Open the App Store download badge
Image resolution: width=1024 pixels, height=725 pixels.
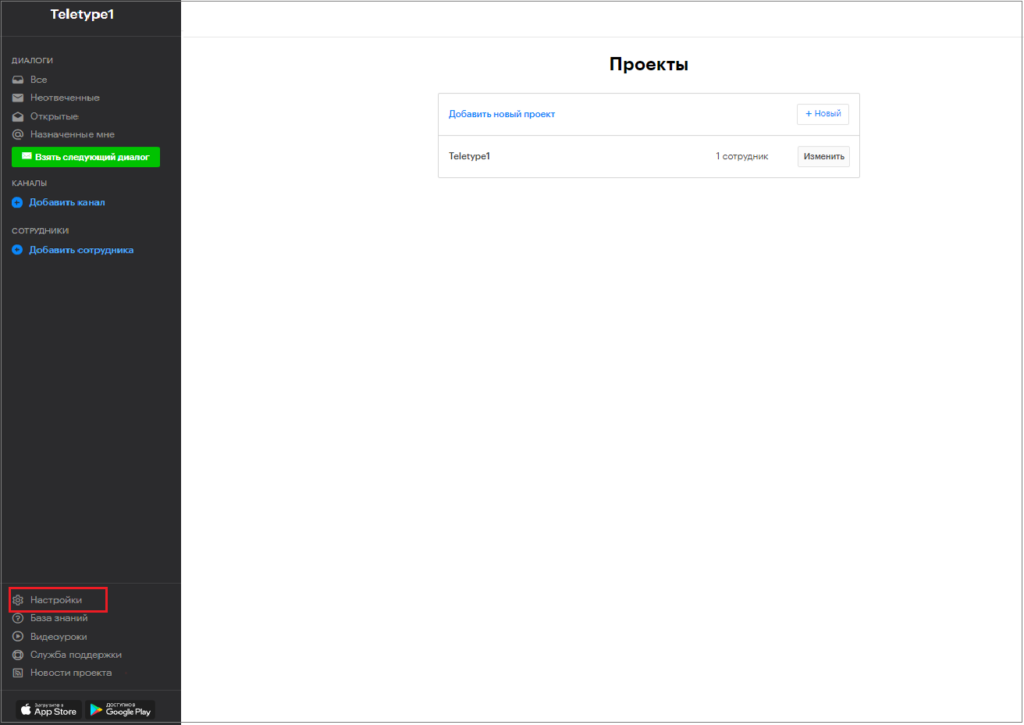click(48, 709)
